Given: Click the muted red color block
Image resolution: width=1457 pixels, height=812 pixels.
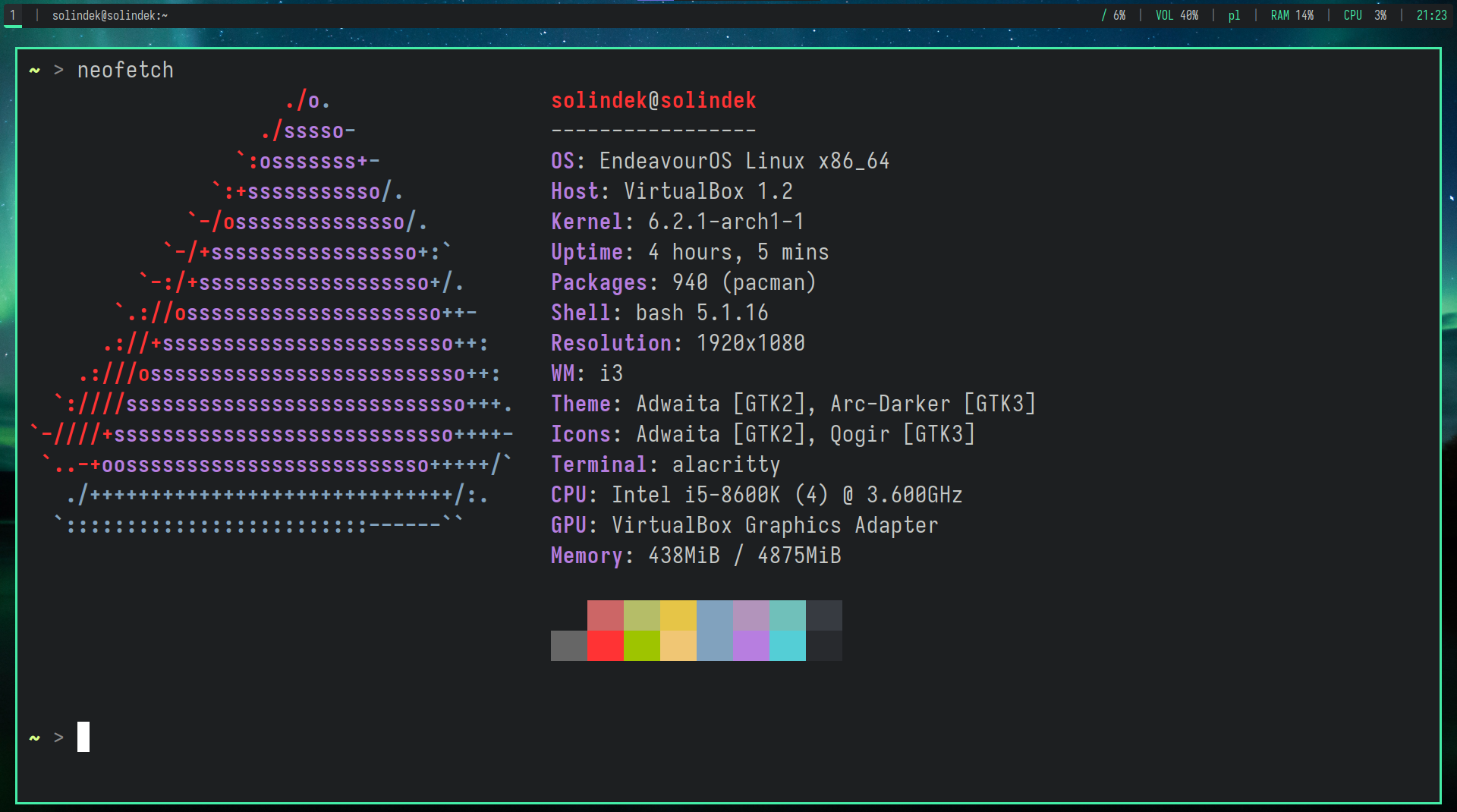Looking at the screenshot, I should coord(606,615).
